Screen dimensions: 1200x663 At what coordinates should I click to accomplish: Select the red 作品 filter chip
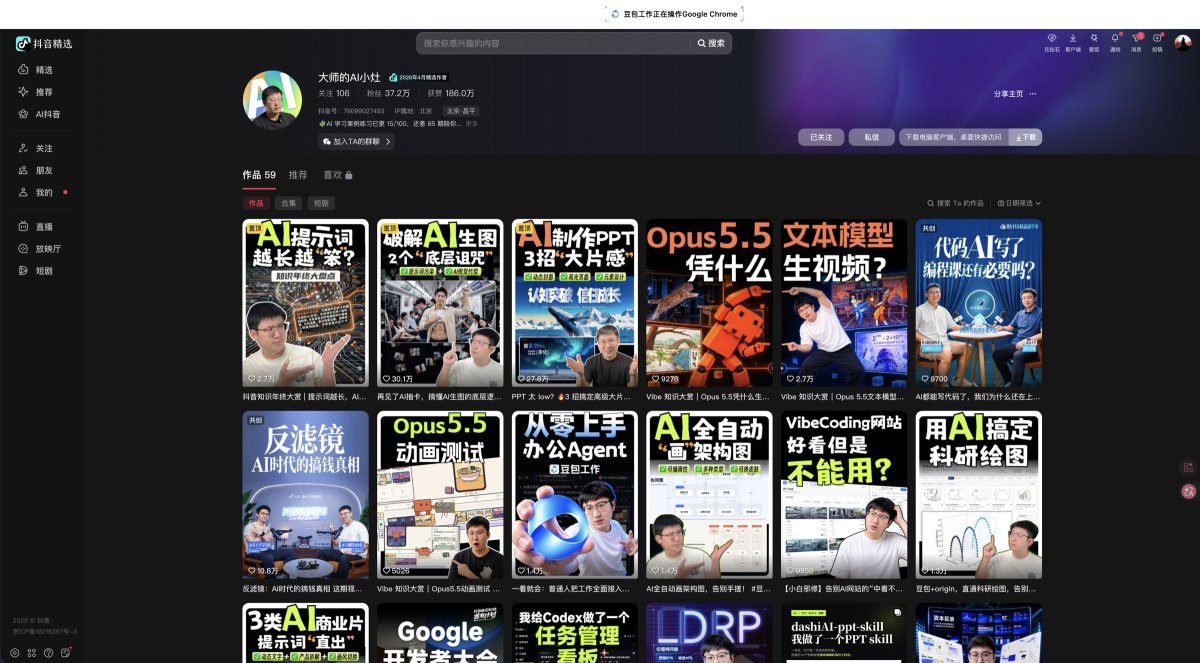click(257, 203)
